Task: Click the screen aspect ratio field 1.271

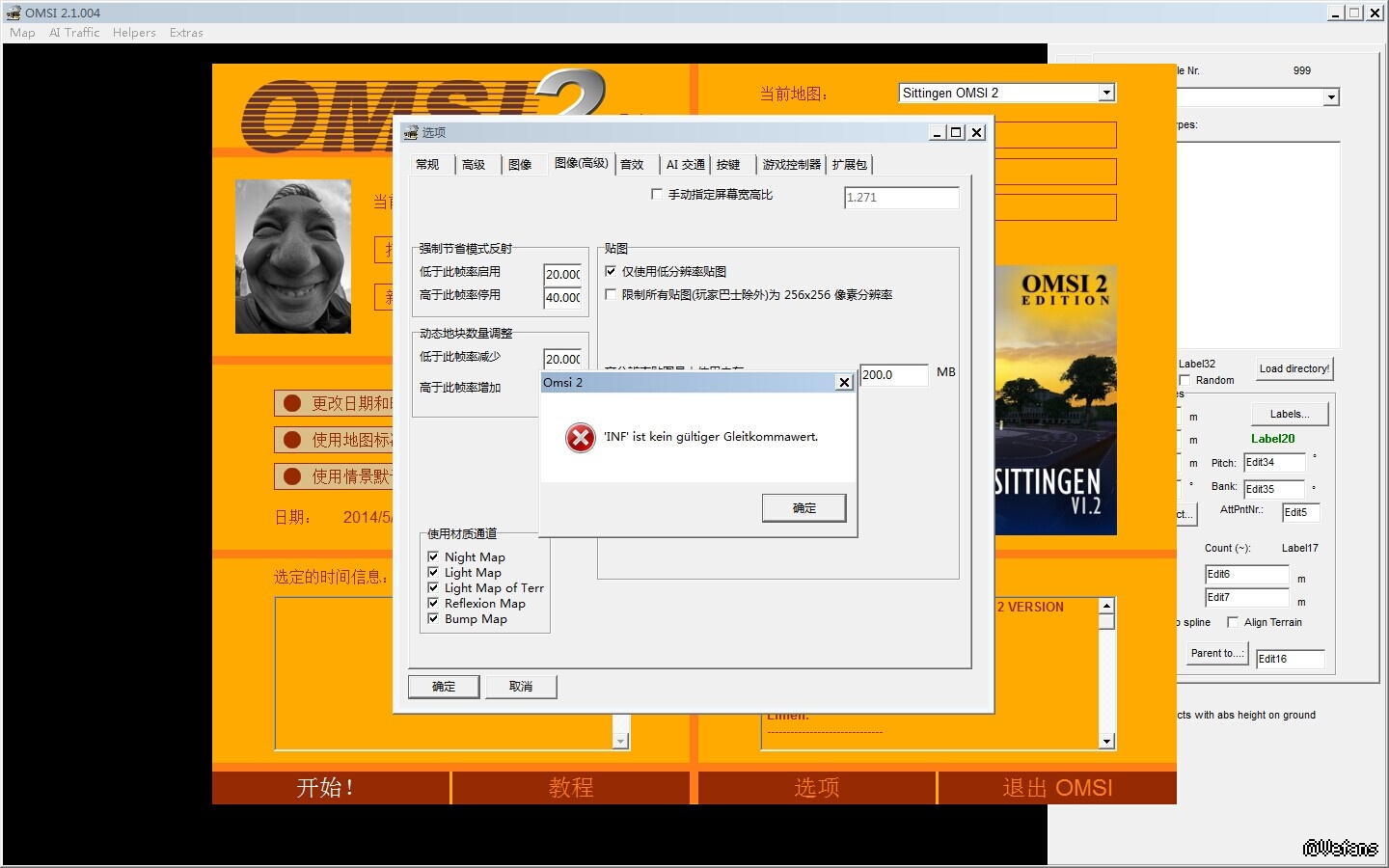Action: pos(902,198)
